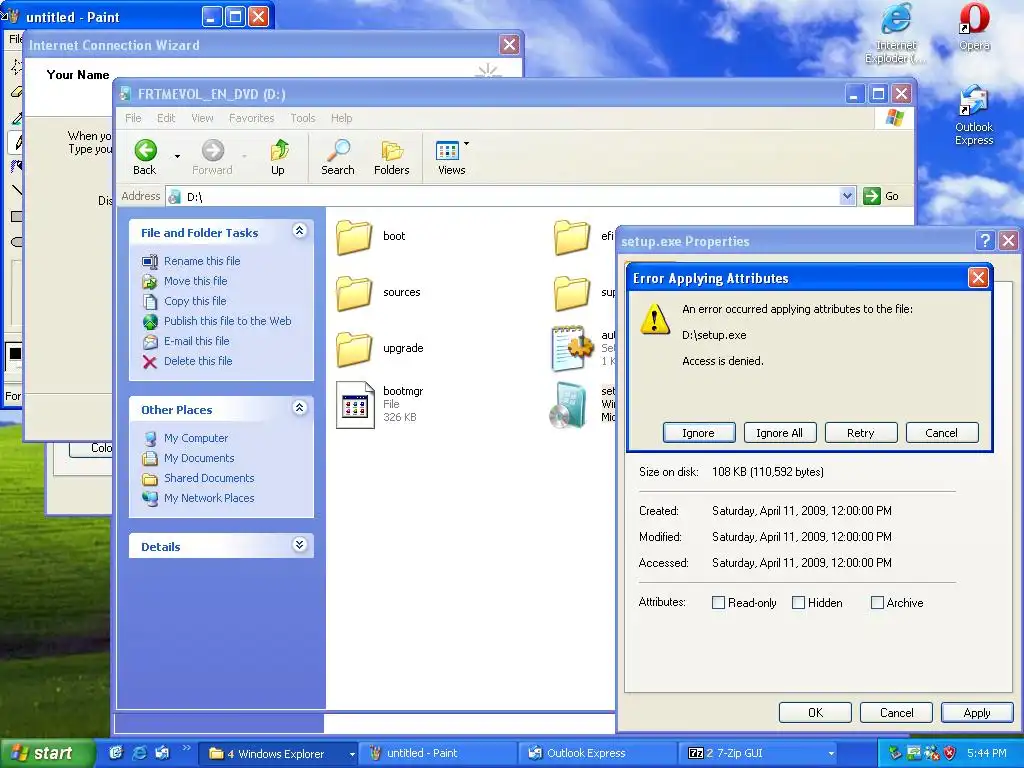The height and width of the screenshot is (768, 1024).
Task: Click Publish this file to the Web
Action: coord(227,321)
